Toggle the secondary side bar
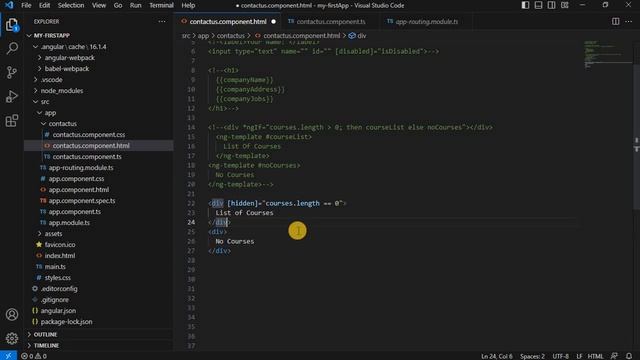This screenshot has height=360, width=640. pos(551,5)
